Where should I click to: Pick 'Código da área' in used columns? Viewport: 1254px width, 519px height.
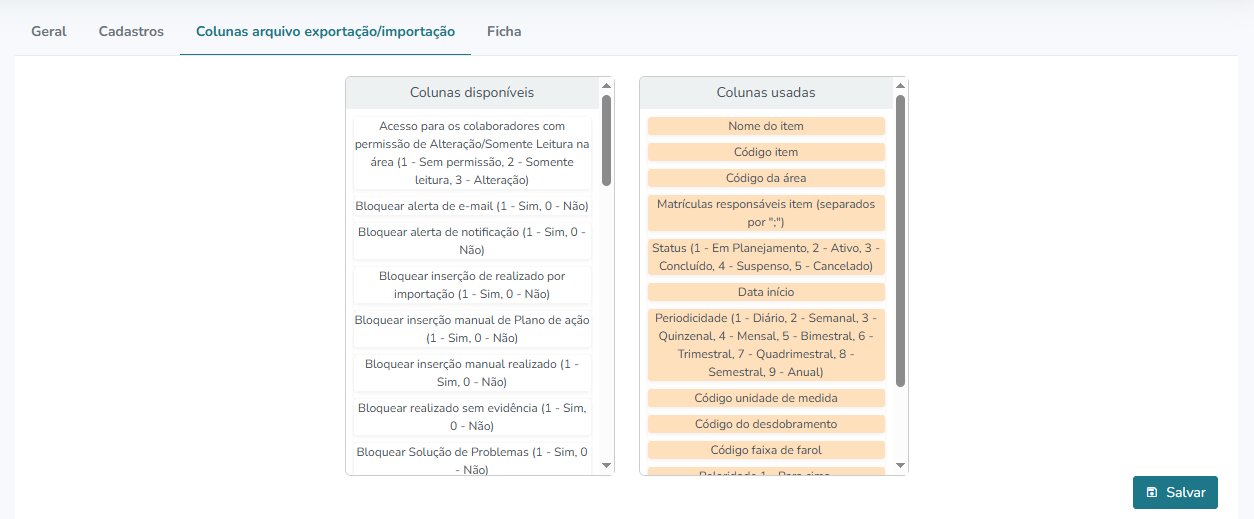766,178
